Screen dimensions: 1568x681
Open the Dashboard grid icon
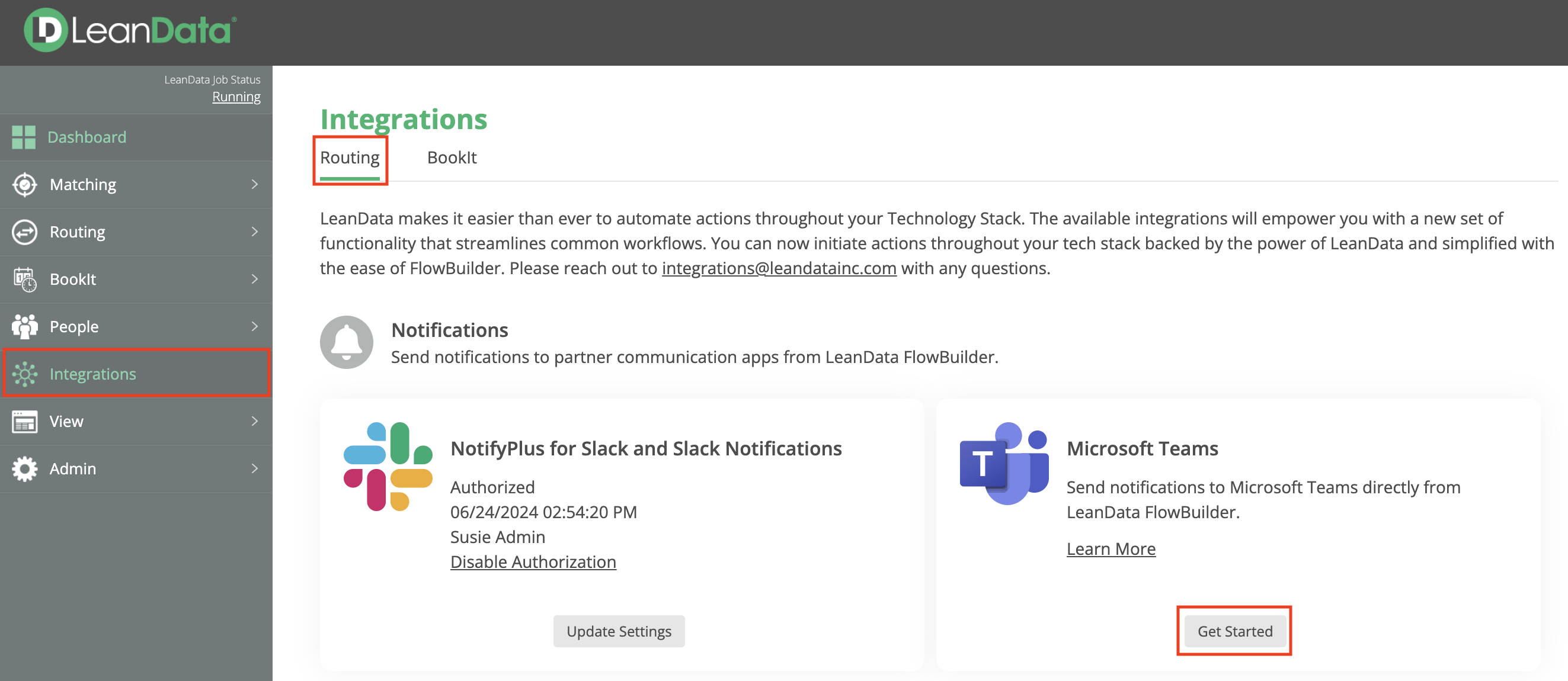point(24,137)
